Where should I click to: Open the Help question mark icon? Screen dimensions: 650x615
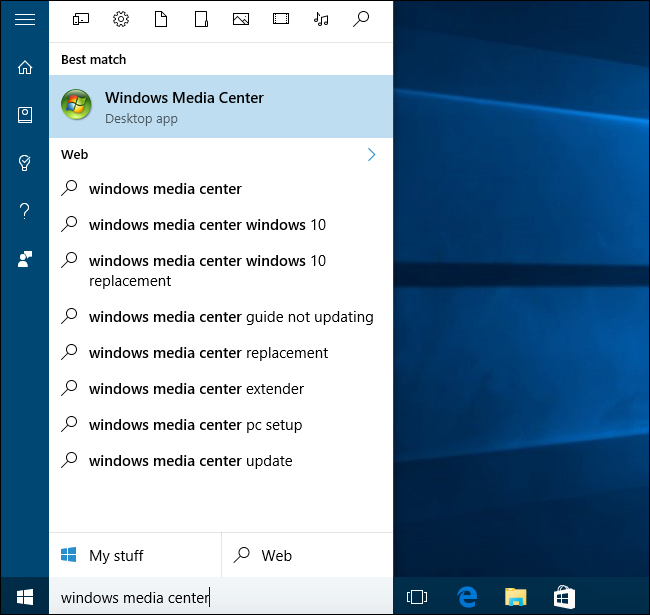tap(25, 211)
